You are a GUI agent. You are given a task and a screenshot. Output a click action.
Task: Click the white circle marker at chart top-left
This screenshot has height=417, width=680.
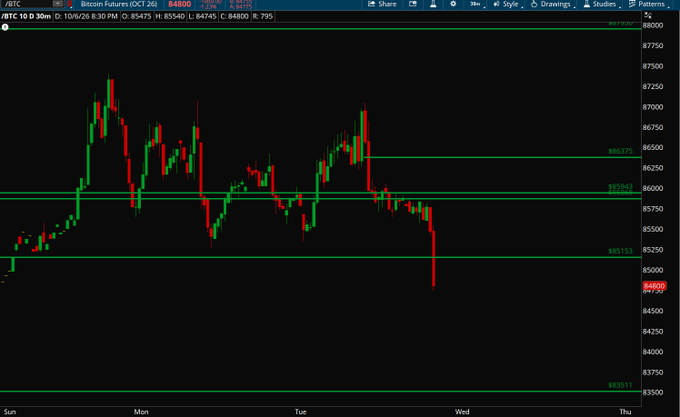[5, 27]
